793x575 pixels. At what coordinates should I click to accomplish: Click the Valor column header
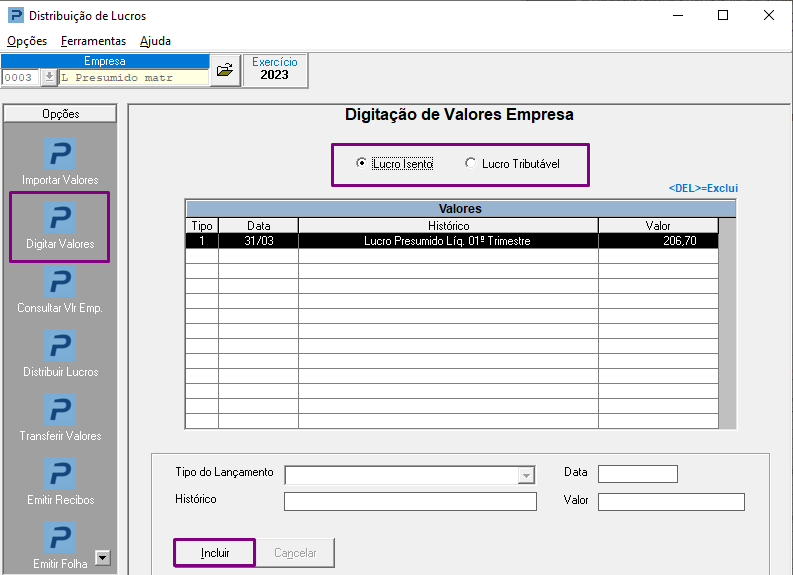(x=658, y=226)
